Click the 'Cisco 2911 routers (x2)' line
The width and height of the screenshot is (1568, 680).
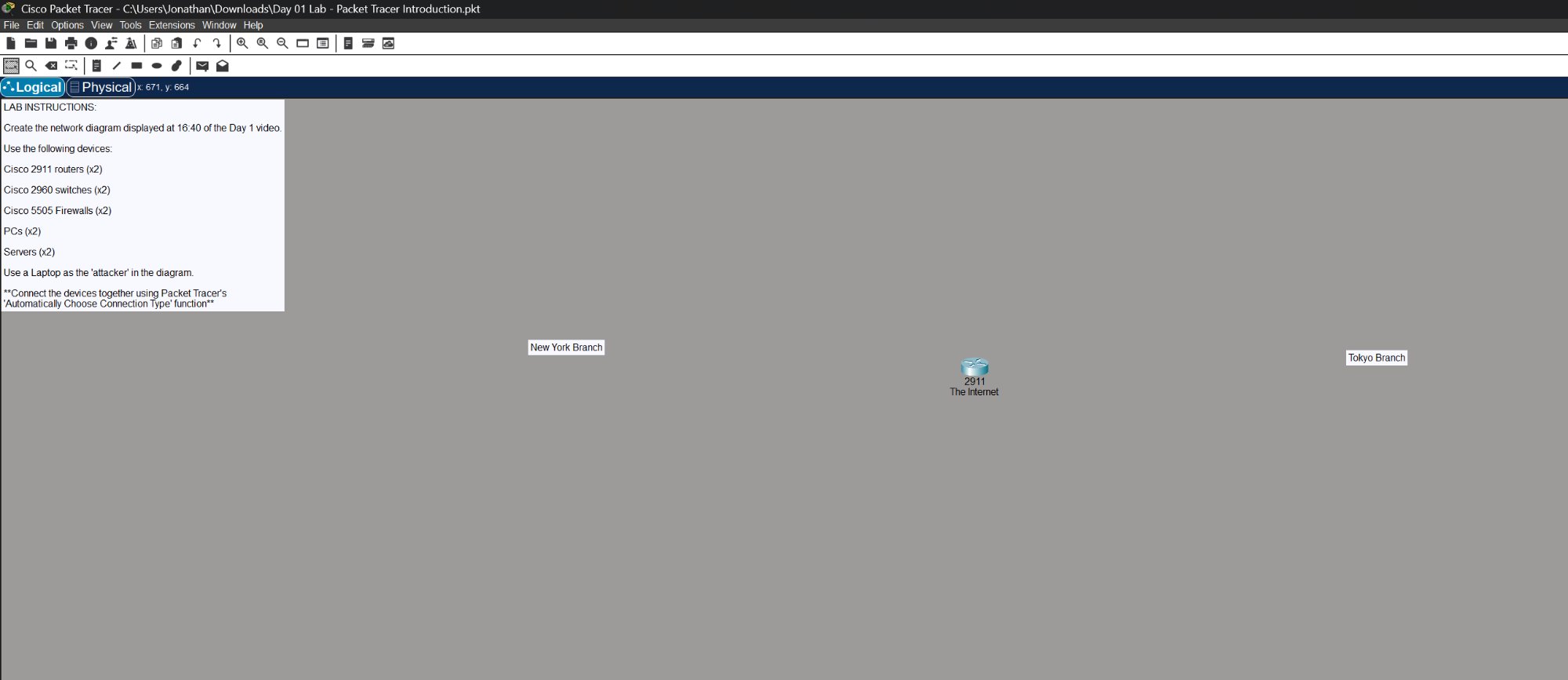pyautogui.click(x=53, y=169)
